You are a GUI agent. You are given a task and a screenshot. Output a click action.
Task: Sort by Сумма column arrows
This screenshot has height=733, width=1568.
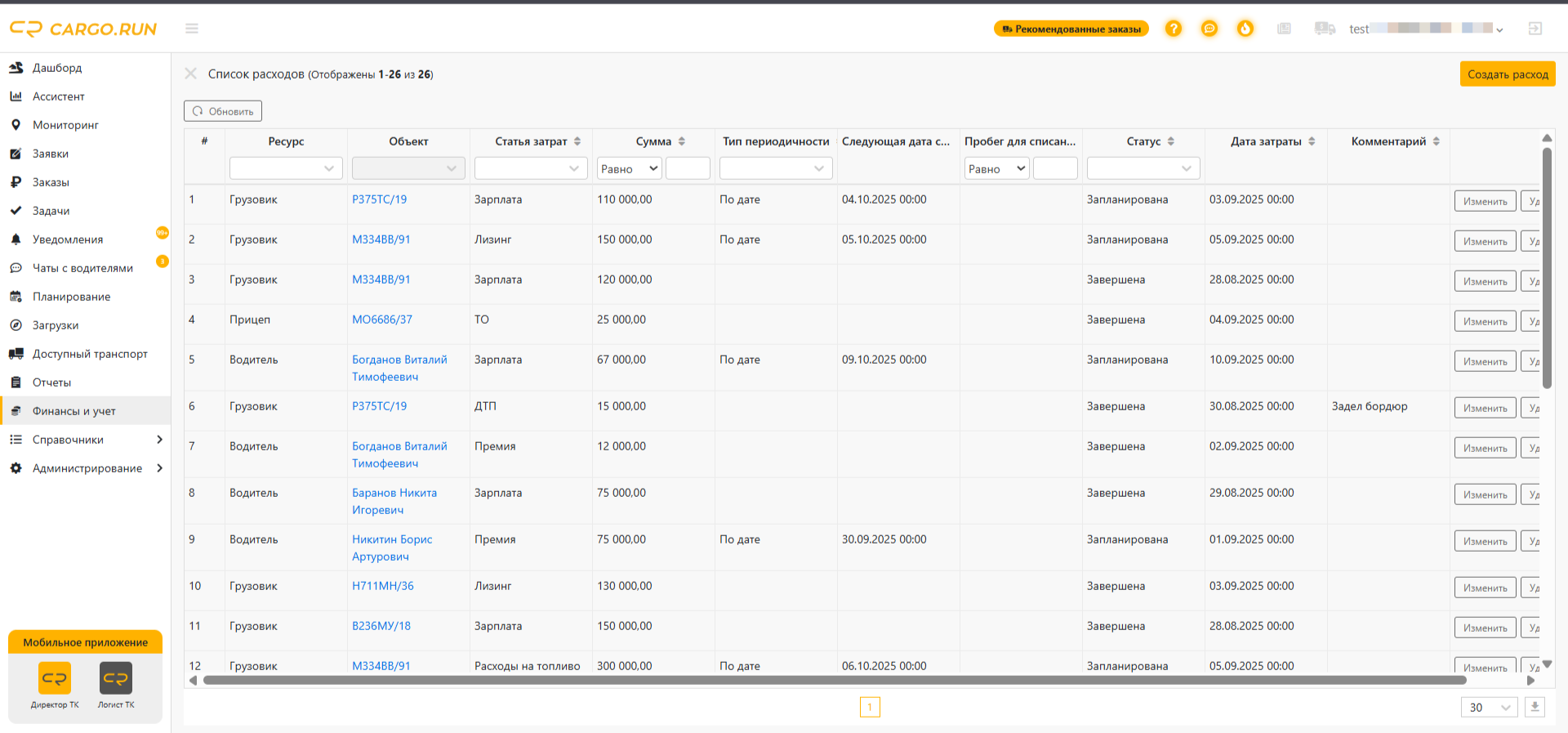[x=682, y=141]
